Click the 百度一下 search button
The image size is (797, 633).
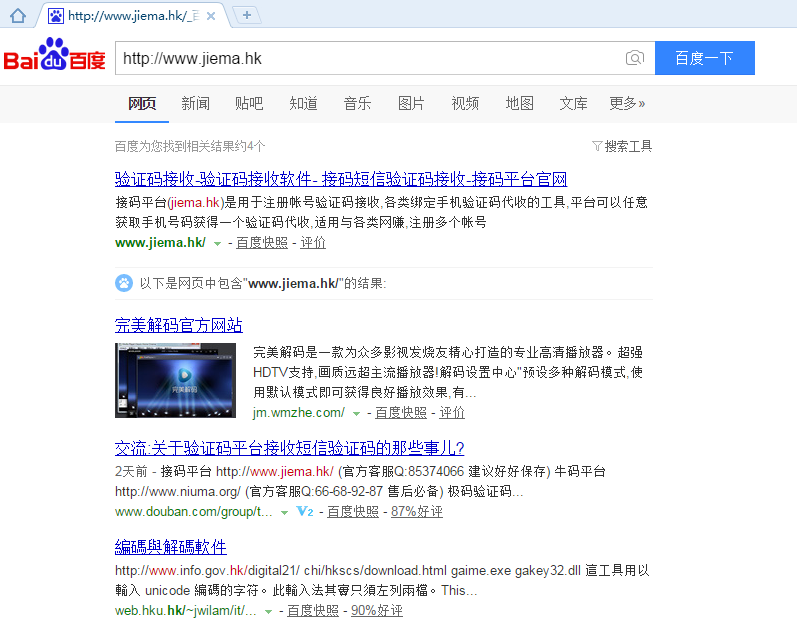click(704, 58)
